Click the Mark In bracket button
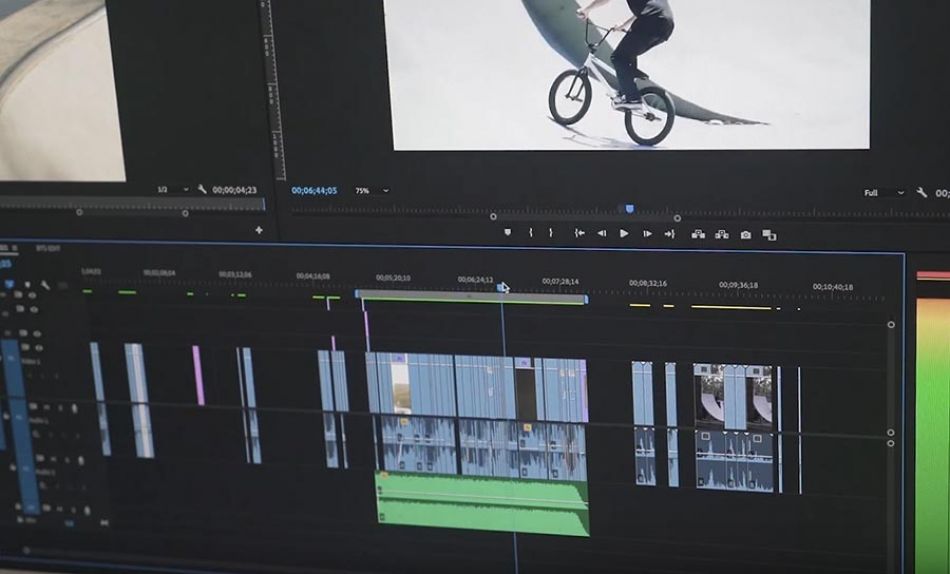 click(x=531, y=232)
